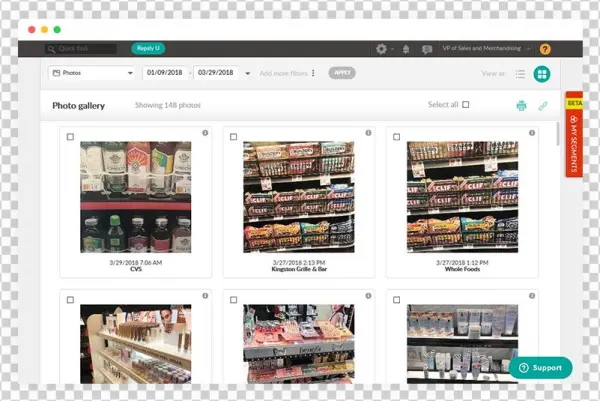This screenshot has height=401, width=600.
Task: Open the Benefit cosmetics display thumbnail
Action: point(299,344)
